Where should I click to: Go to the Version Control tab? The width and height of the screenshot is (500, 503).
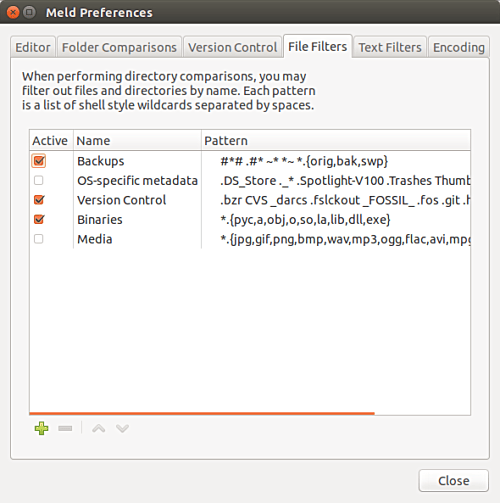233,47
